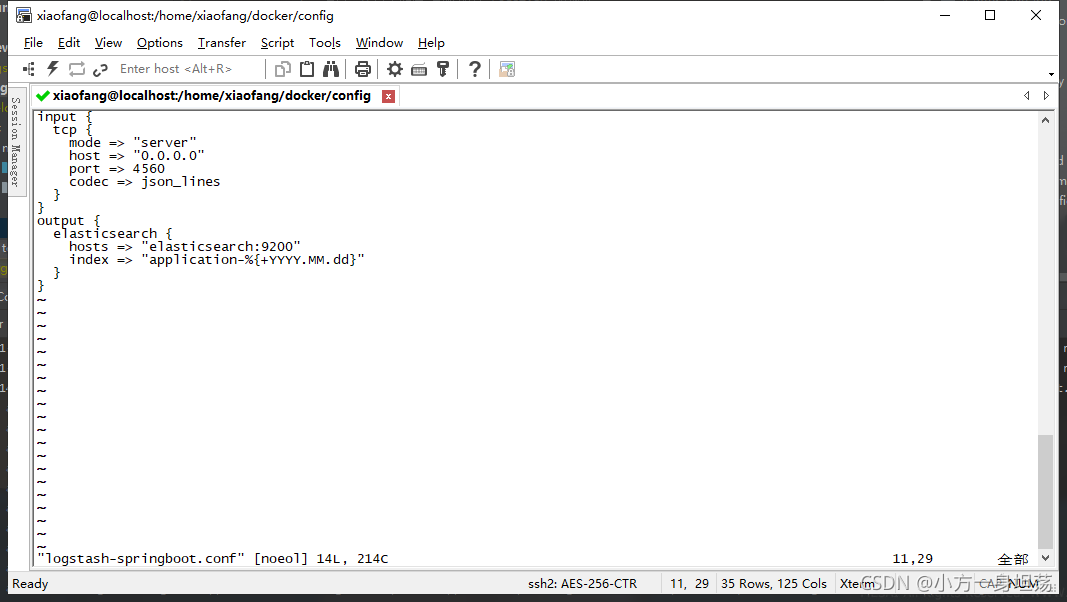Minimize the SecureCRT window
Screen dimensions: 1067x602
click(945, 15)
